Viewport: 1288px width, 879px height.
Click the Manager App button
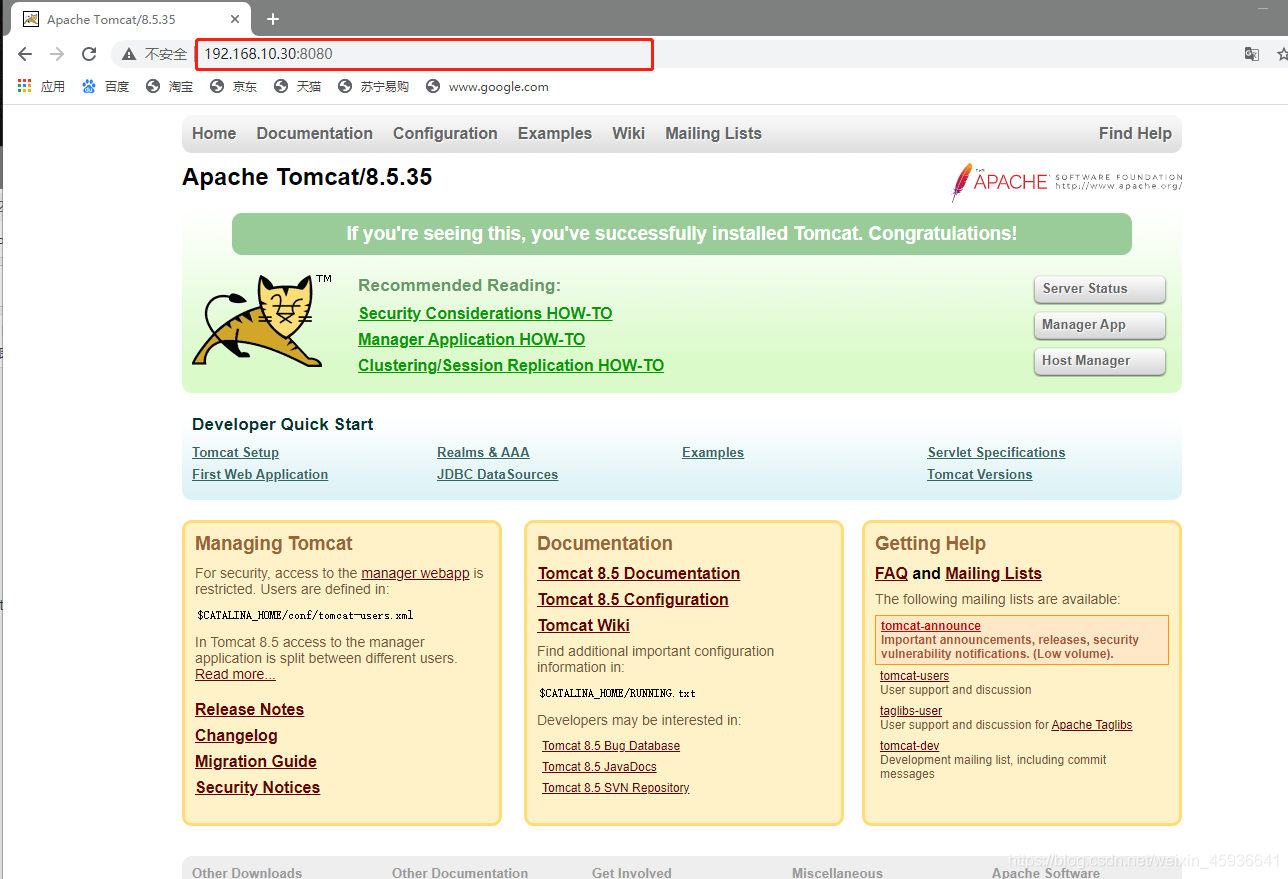(x=1100, y=325)
